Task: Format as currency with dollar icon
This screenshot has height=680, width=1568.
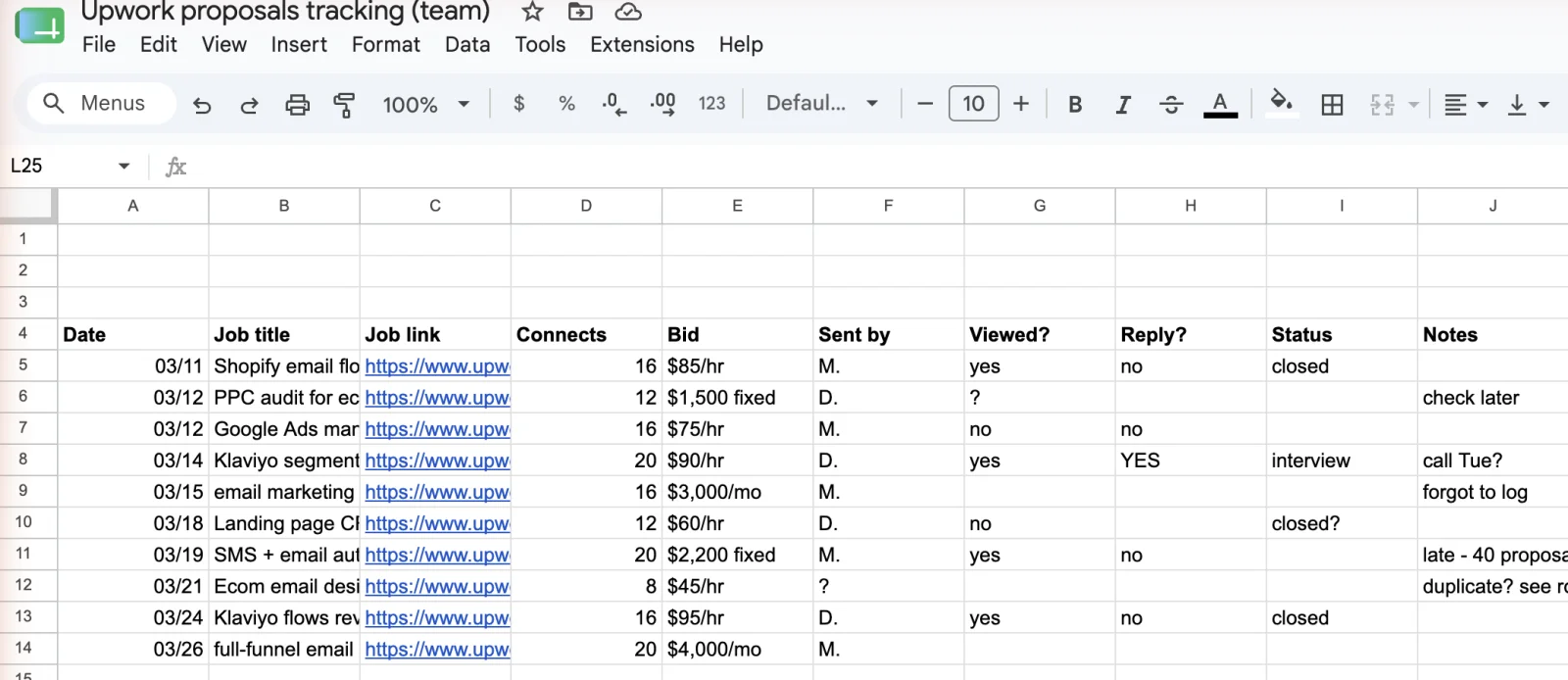Action: 519,104
